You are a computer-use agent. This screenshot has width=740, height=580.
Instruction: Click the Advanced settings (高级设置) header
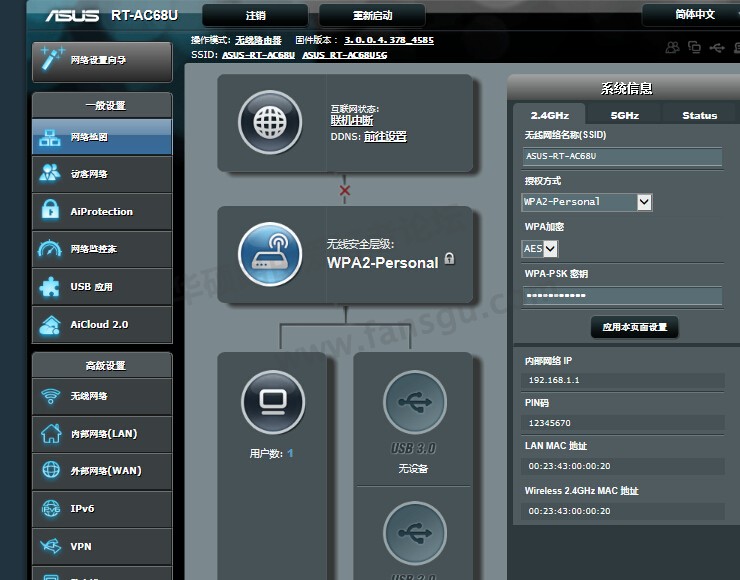pyautogui.click(x=102, y=365)
